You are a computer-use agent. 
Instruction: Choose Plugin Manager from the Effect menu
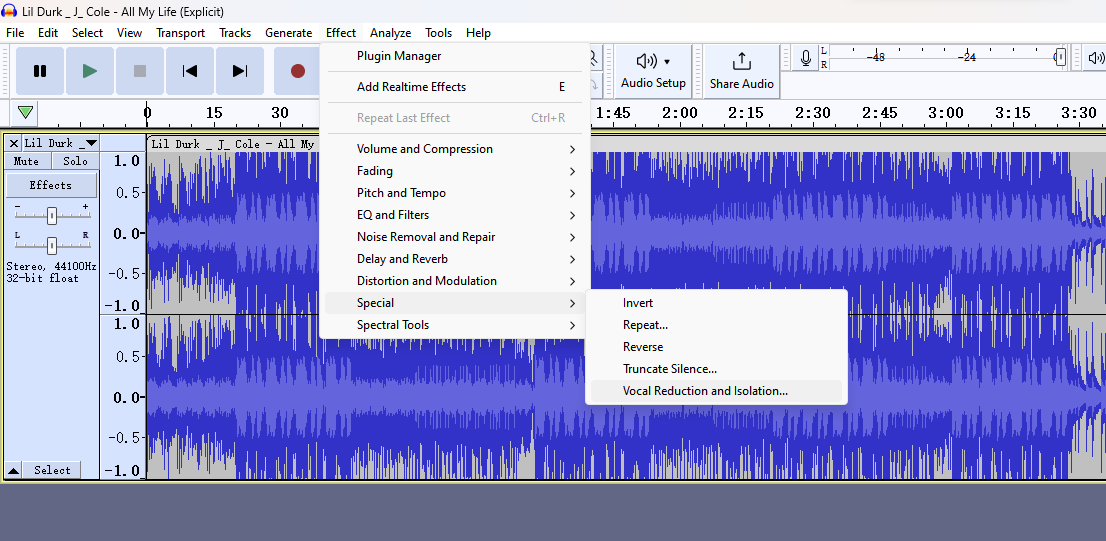455,56
